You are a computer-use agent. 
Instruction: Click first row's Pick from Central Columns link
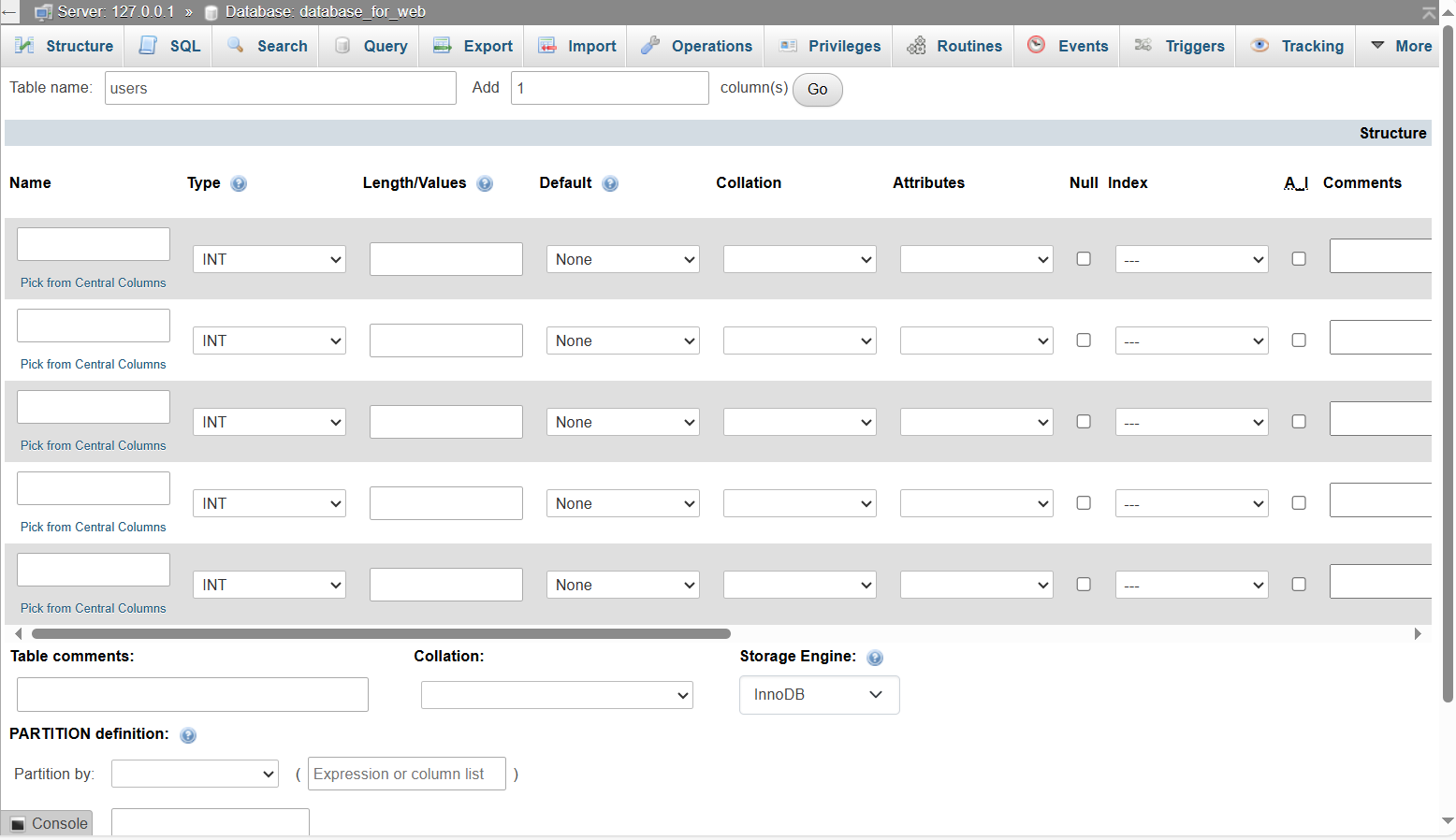coord(94,282)
